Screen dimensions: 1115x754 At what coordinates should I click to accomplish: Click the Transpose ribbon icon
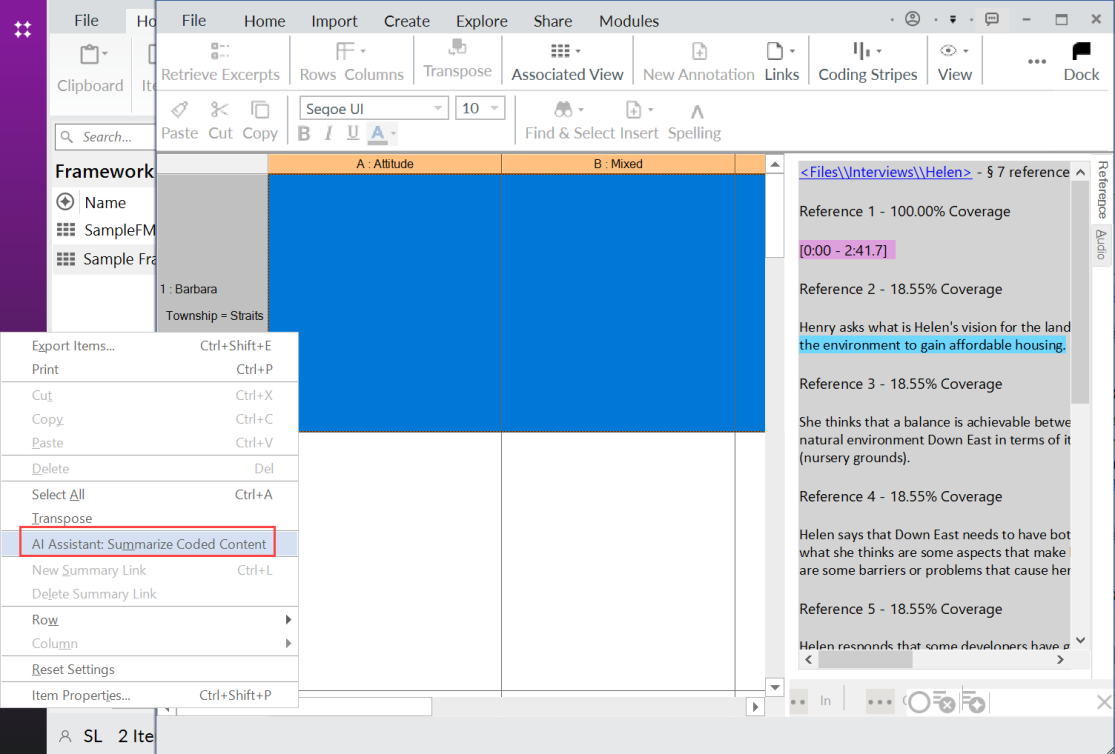click(457, 50)
